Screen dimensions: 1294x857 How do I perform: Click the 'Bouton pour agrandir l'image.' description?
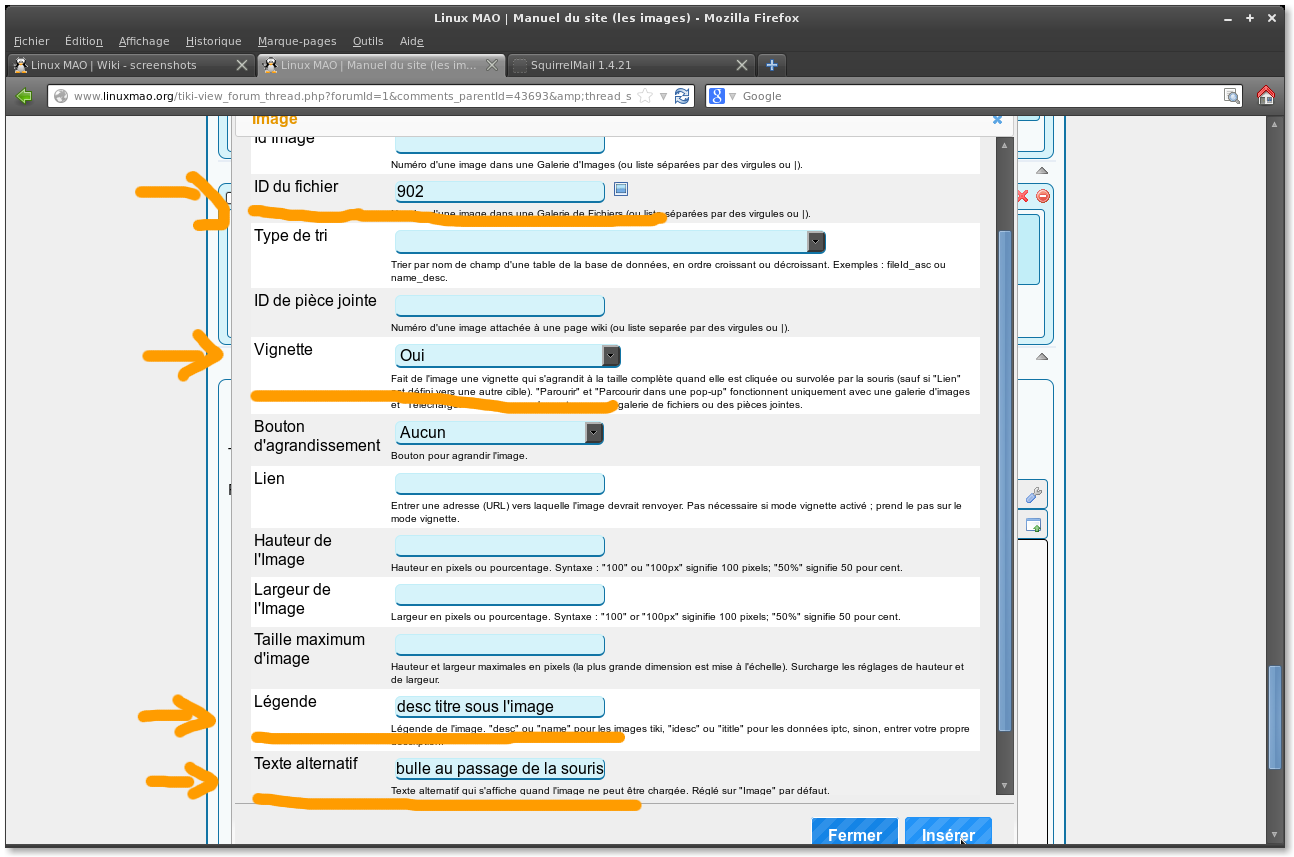coord(459,456)
